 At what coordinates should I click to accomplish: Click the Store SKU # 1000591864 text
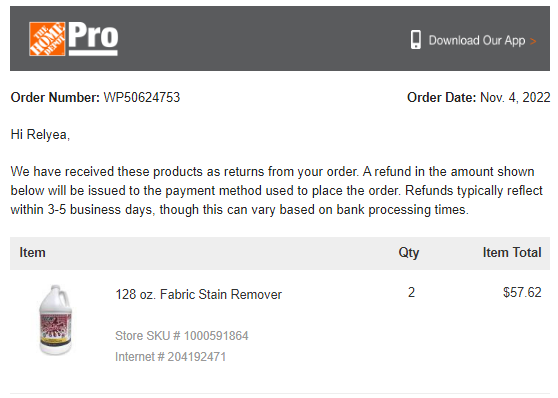click(182, 336)
